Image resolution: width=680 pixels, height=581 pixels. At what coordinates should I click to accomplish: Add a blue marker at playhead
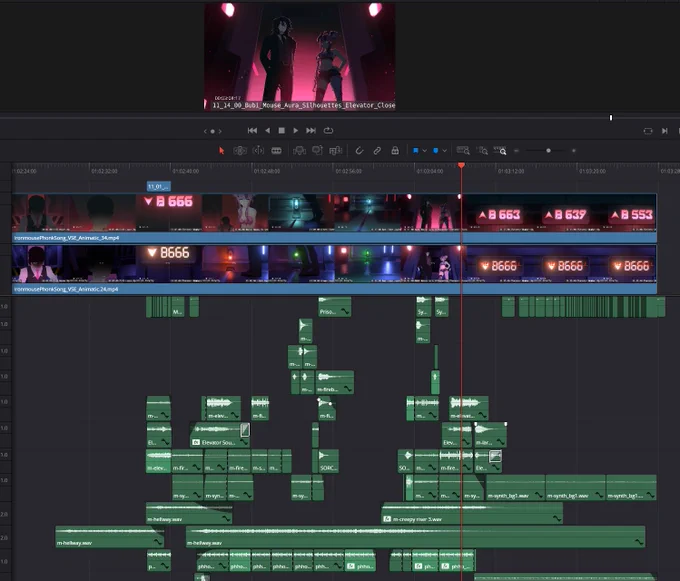[x=436, y=150]
